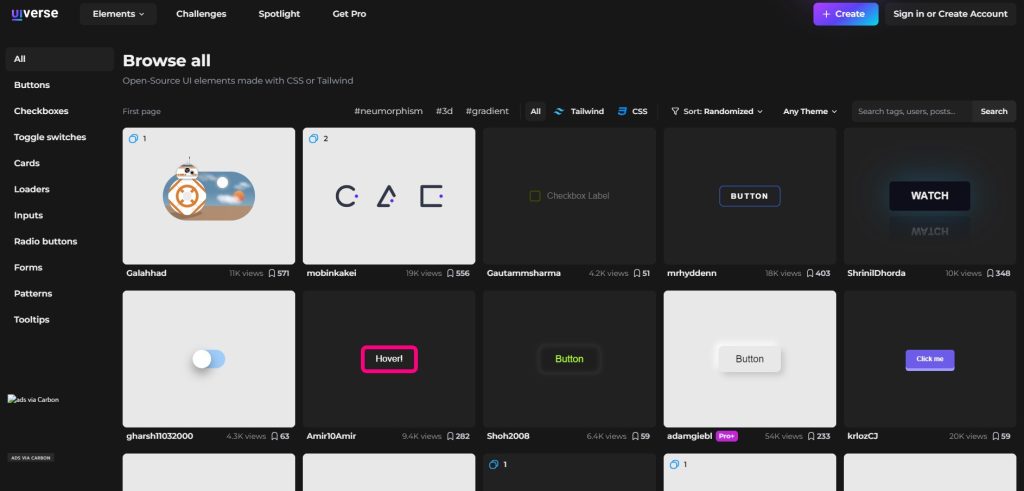Open ShrinilDhorda's profile link
Screen dimensions: 1024x491
pos(876,274)
